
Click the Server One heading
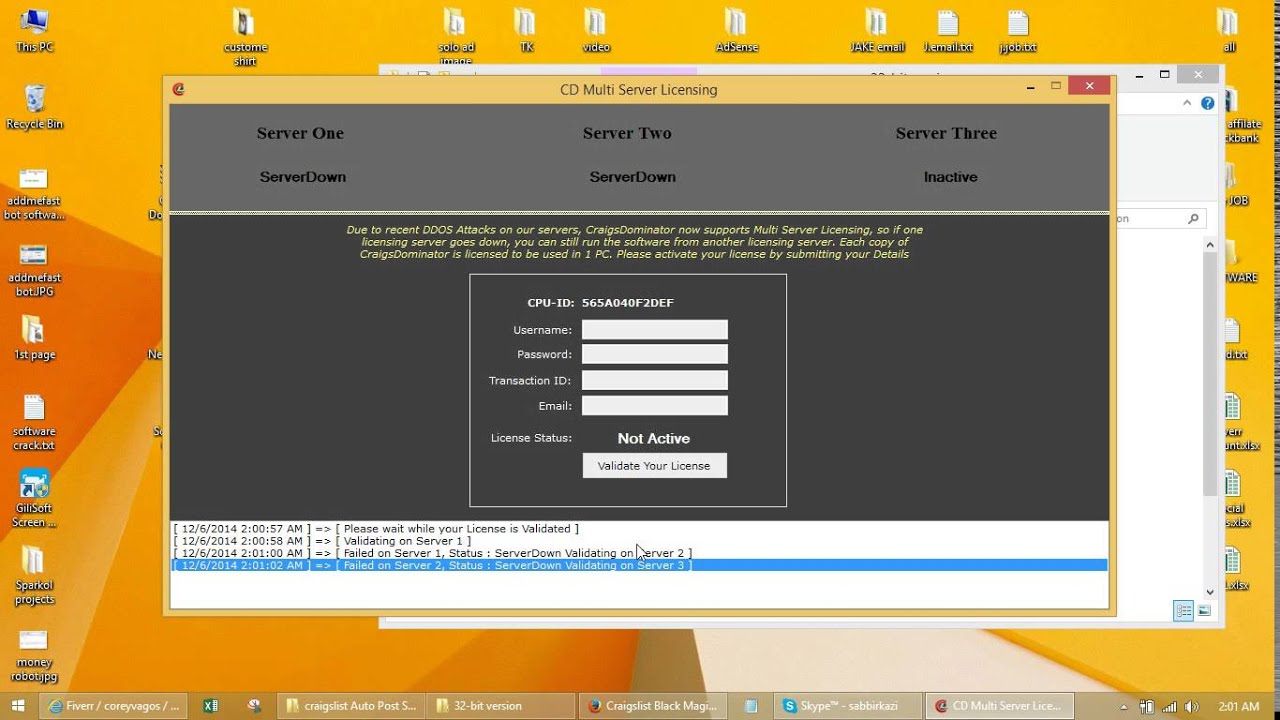click(300, 133)
